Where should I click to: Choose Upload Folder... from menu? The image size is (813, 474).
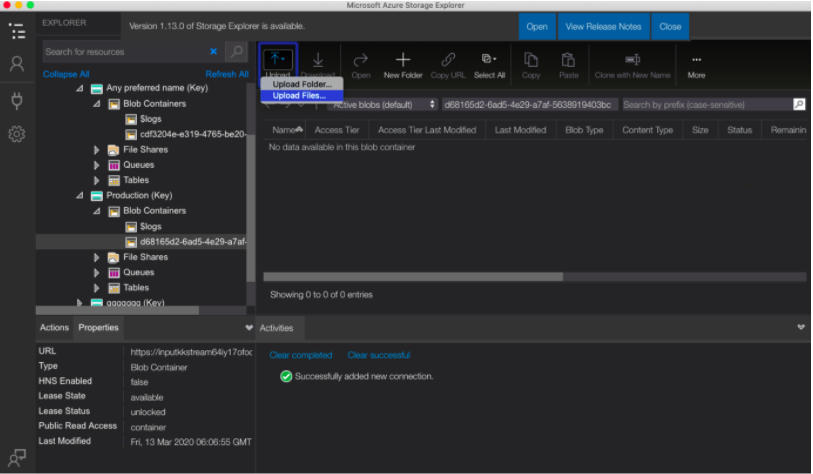click(302, 84)
